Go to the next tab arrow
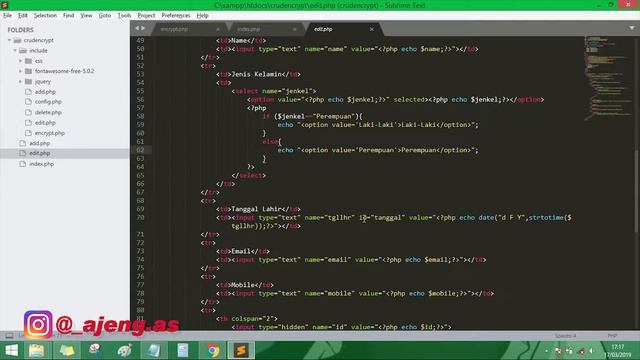 click(x=143, y=28)
